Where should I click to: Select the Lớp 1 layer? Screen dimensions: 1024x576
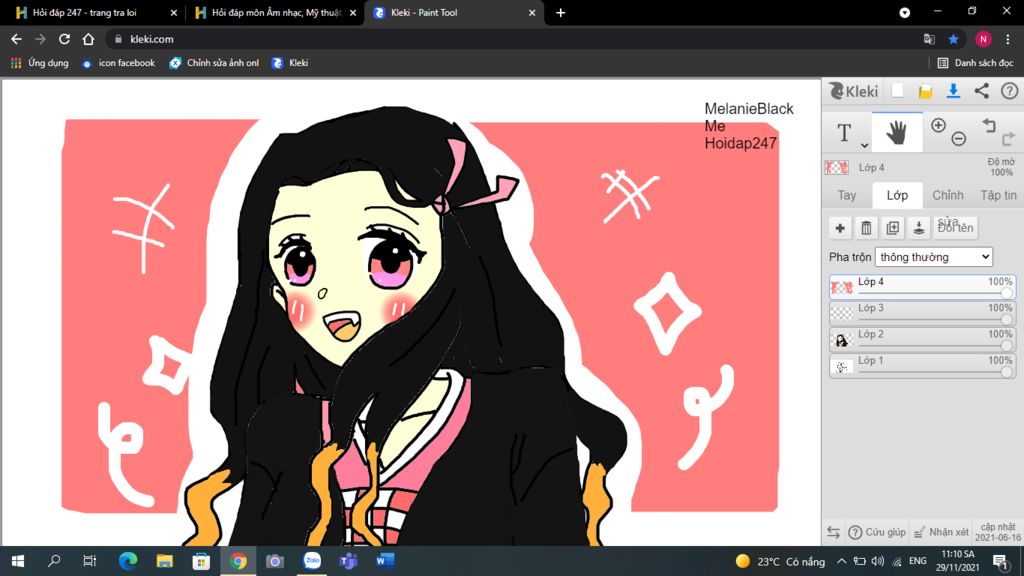pos(922,366)
